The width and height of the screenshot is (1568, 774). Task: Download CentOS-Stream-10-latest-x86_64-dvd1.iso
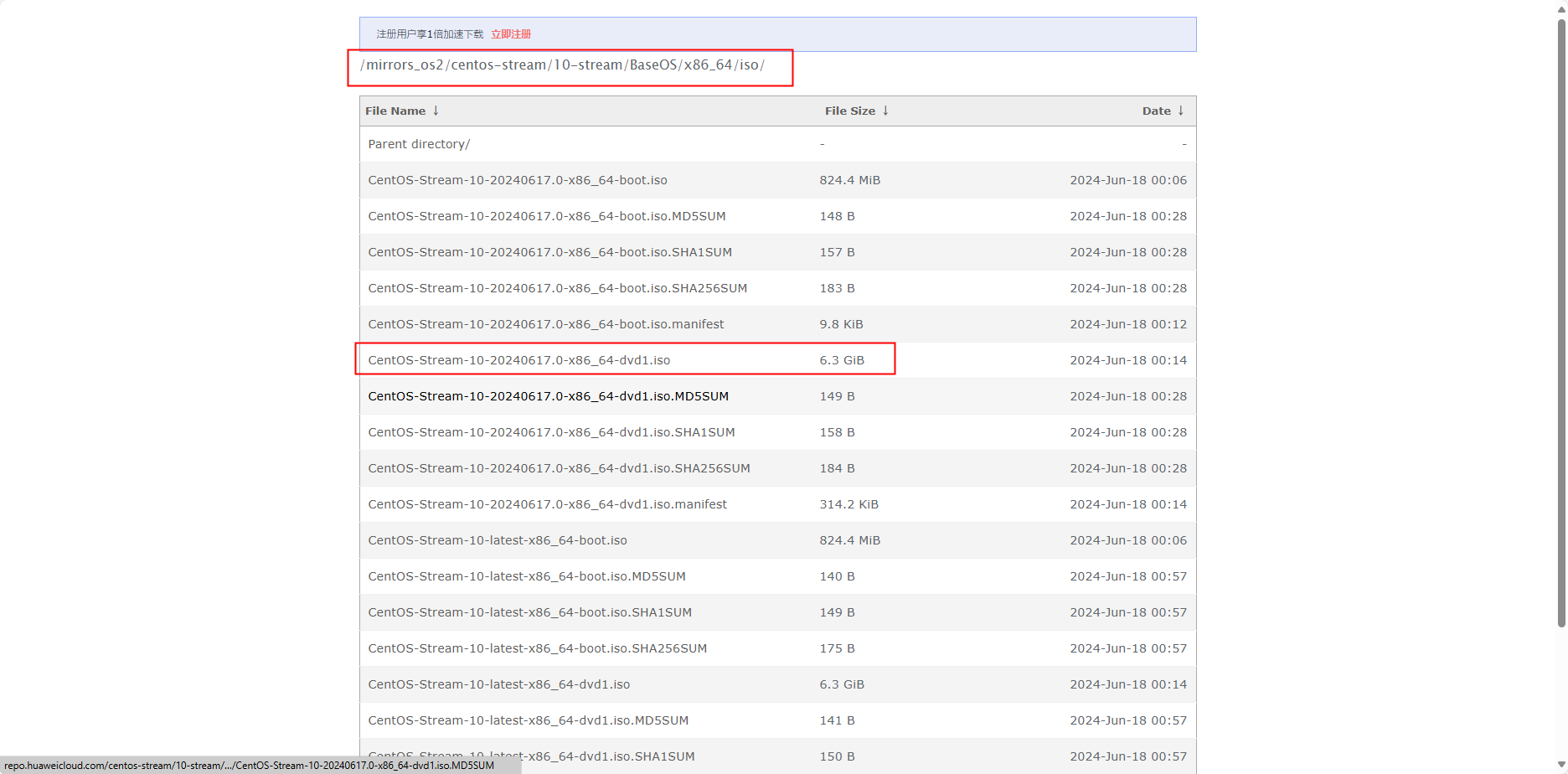point(499,684)
